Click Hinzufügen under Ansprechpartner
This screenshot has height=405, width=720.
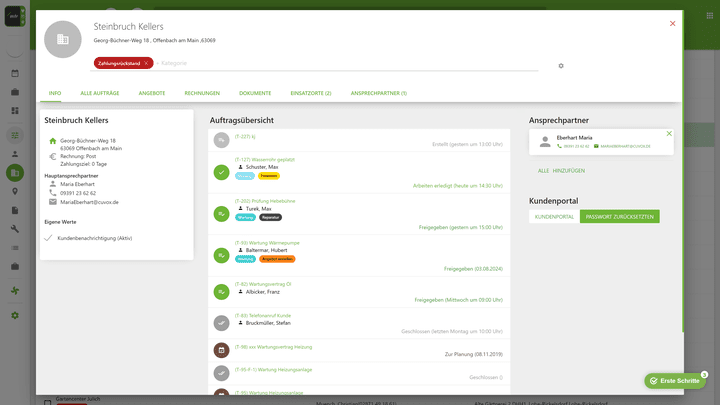click(x=568, y=172)
